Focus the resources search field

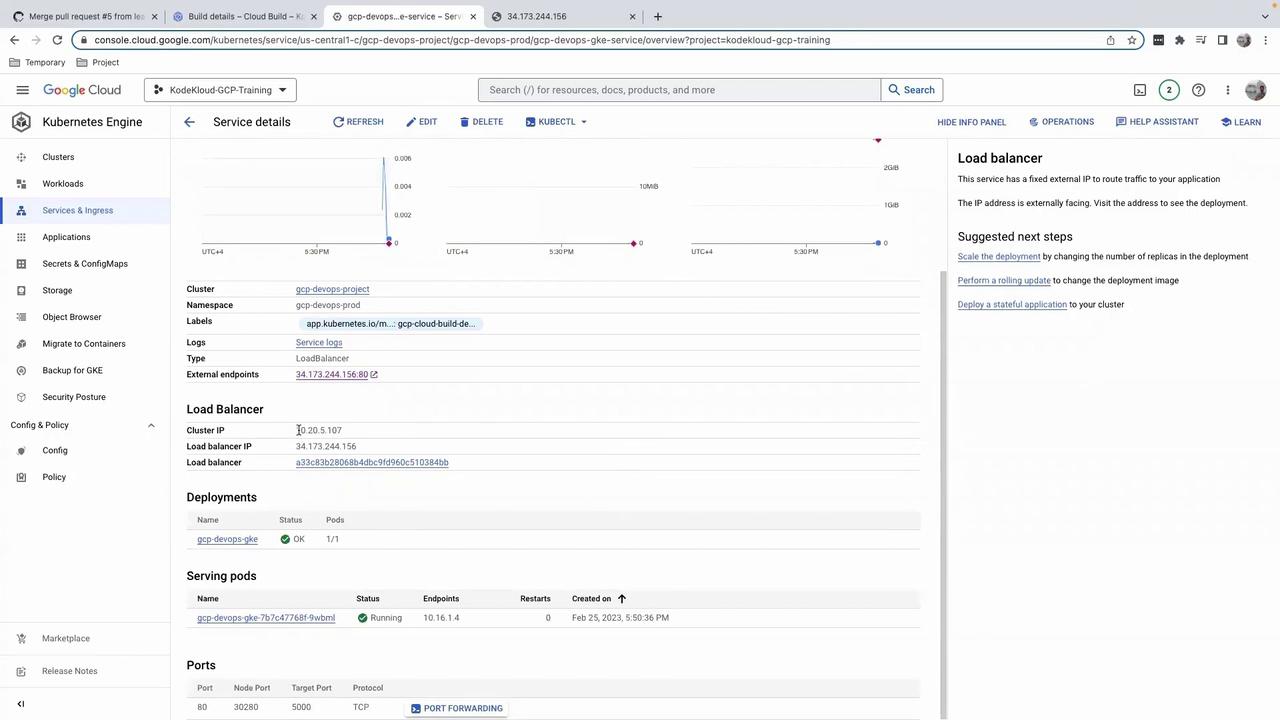[x=679, y=90]
